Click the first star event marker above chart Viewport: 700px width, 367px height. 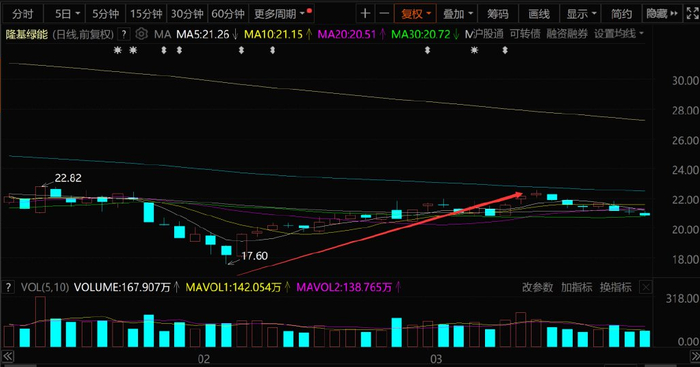(117, 50)
